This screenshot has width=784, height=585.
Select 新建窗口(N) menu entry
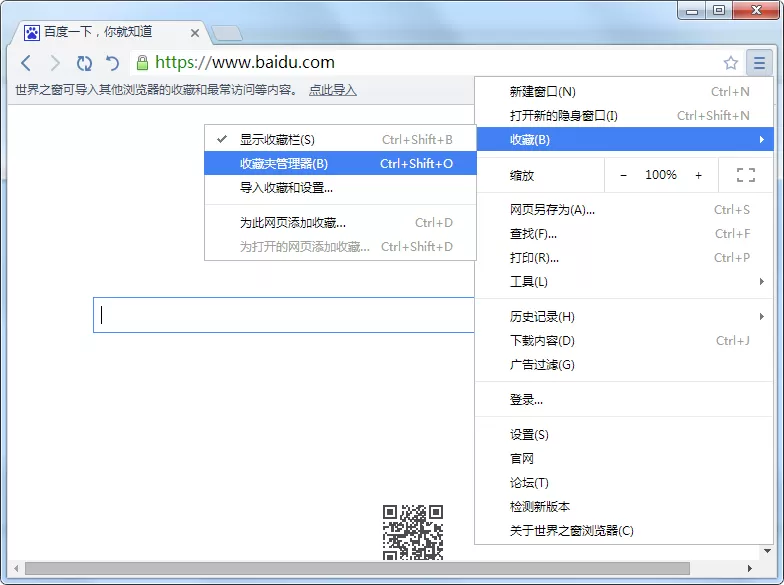[624, 92]
